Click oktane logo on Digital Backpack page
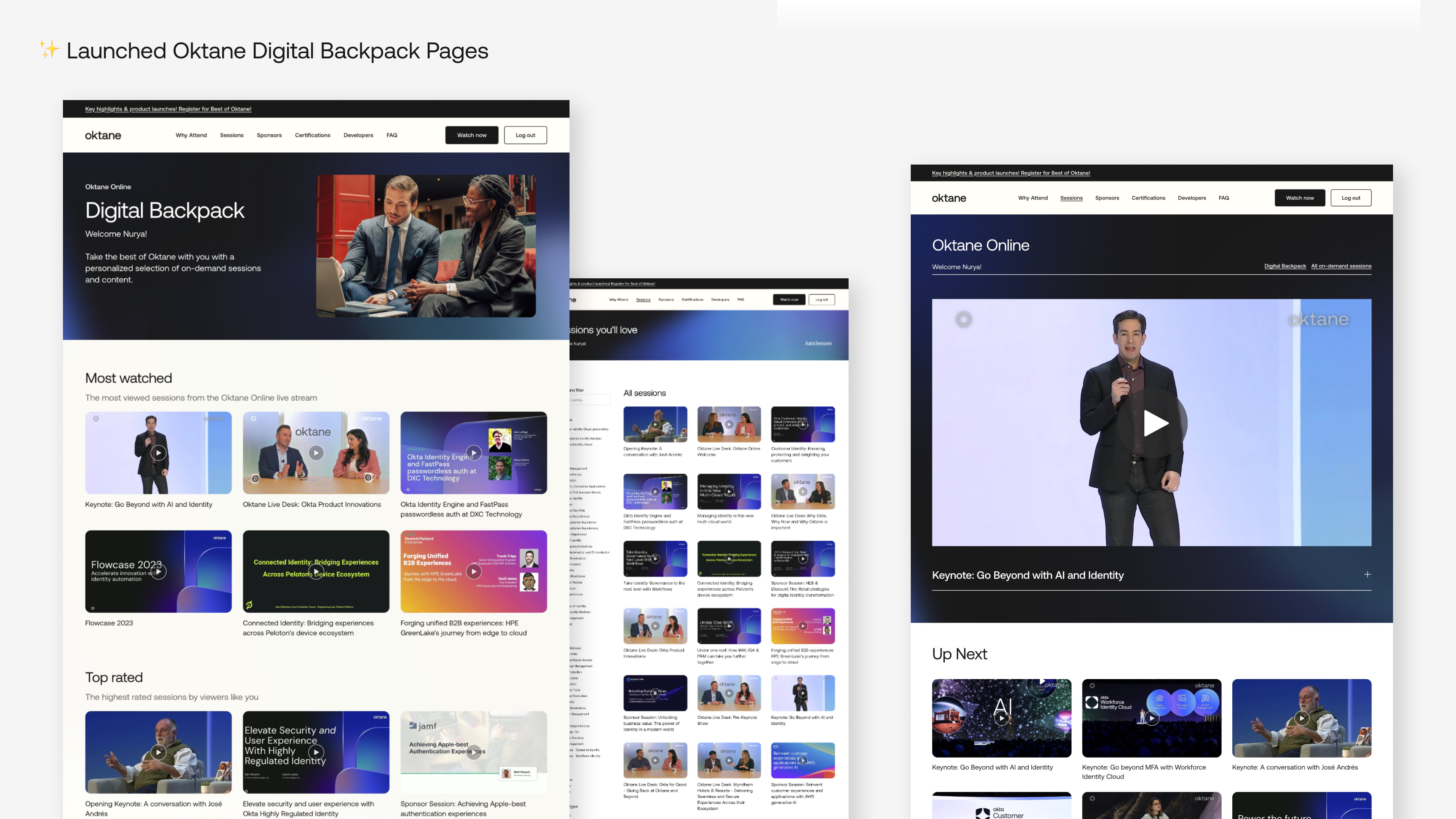Image resolution: width=1456 pixels, height=819 pixels. [x=103, y=135]
